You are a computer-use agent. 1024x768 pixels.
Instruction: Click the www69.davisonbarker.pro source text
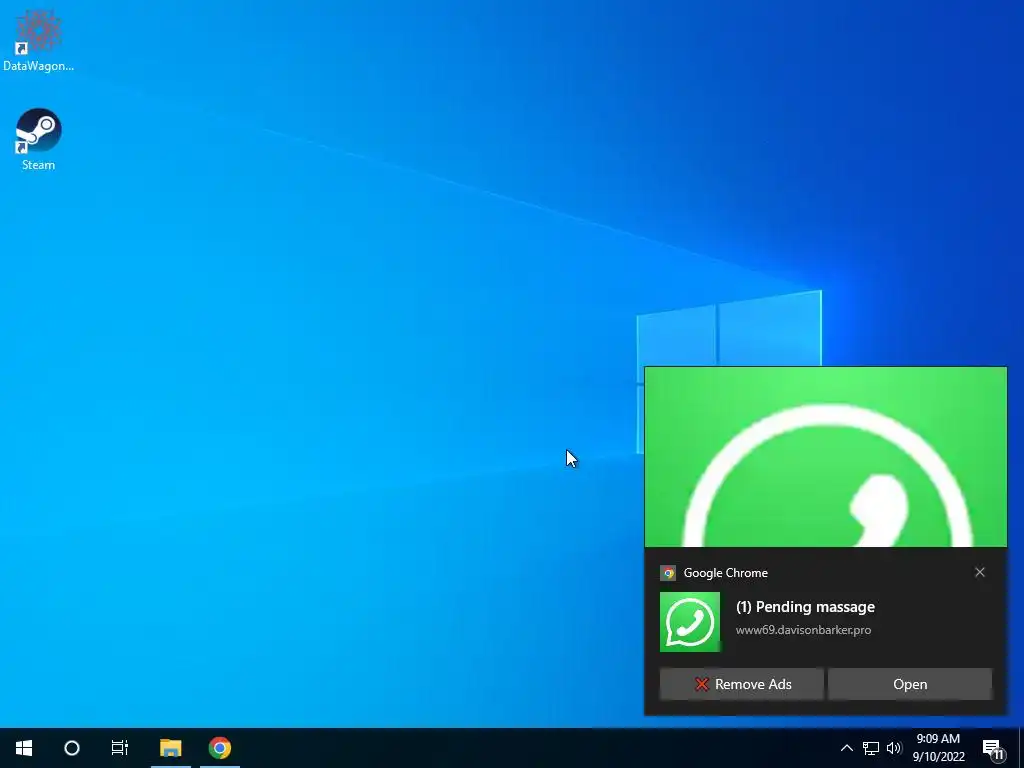803,630
